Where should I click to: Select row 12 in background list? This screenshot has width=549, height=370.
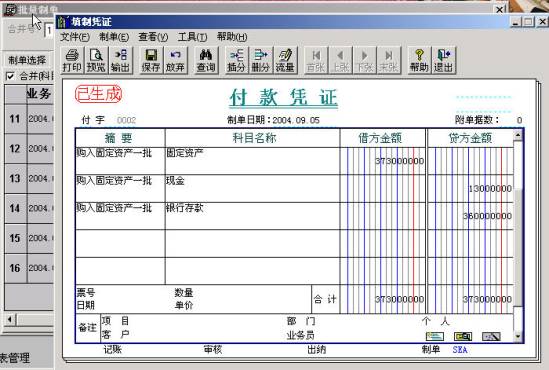coord(29,149)
